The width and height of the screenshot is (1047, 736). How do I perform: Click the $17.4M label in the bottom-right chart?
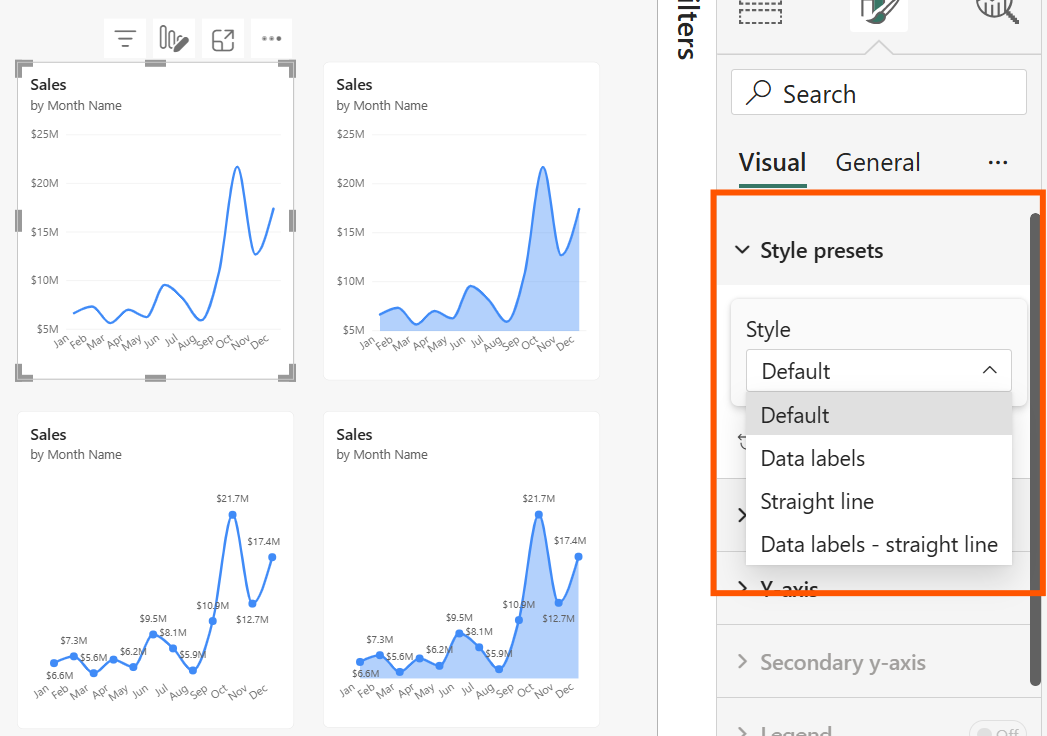click(570, 540)
